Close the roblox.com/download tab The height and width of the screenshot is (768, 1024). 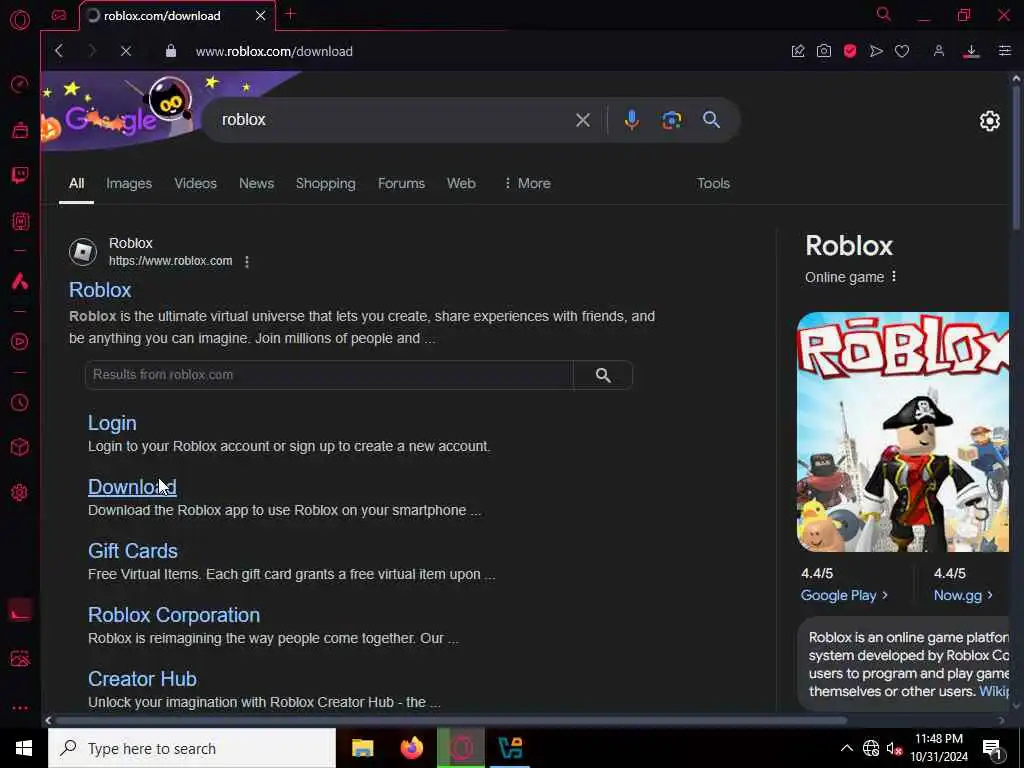pyautogui.click(x=261, y=16)
